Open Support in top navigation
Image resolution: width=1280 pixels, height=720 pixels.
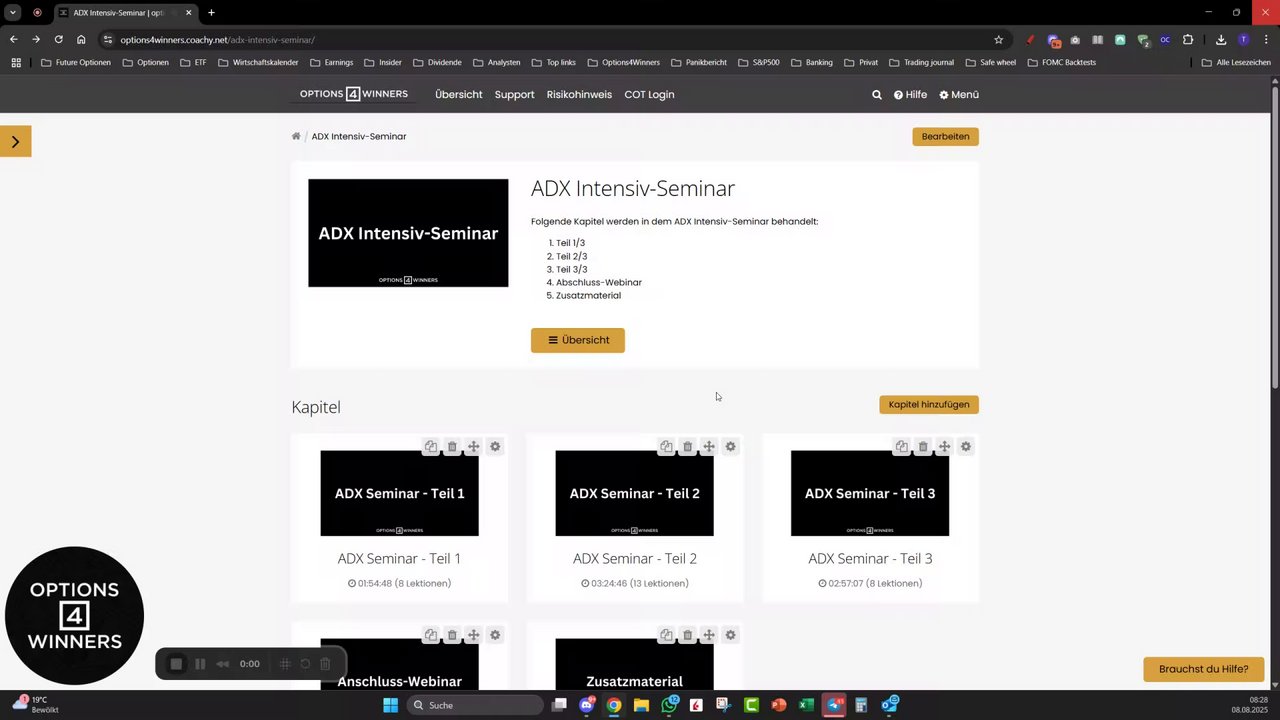(x=514, y=95)
